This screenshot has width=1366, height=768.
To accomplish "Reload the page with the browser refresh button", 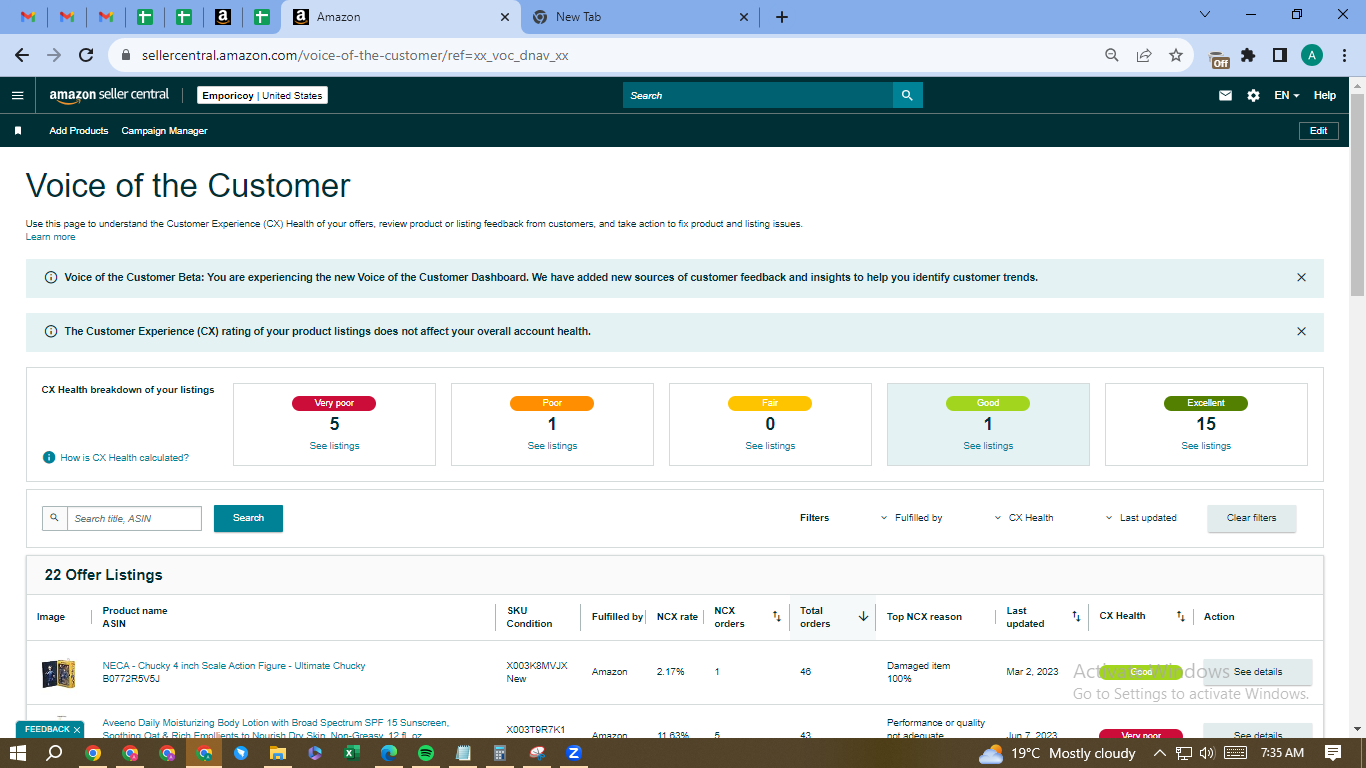I will [x=86, y=55].
